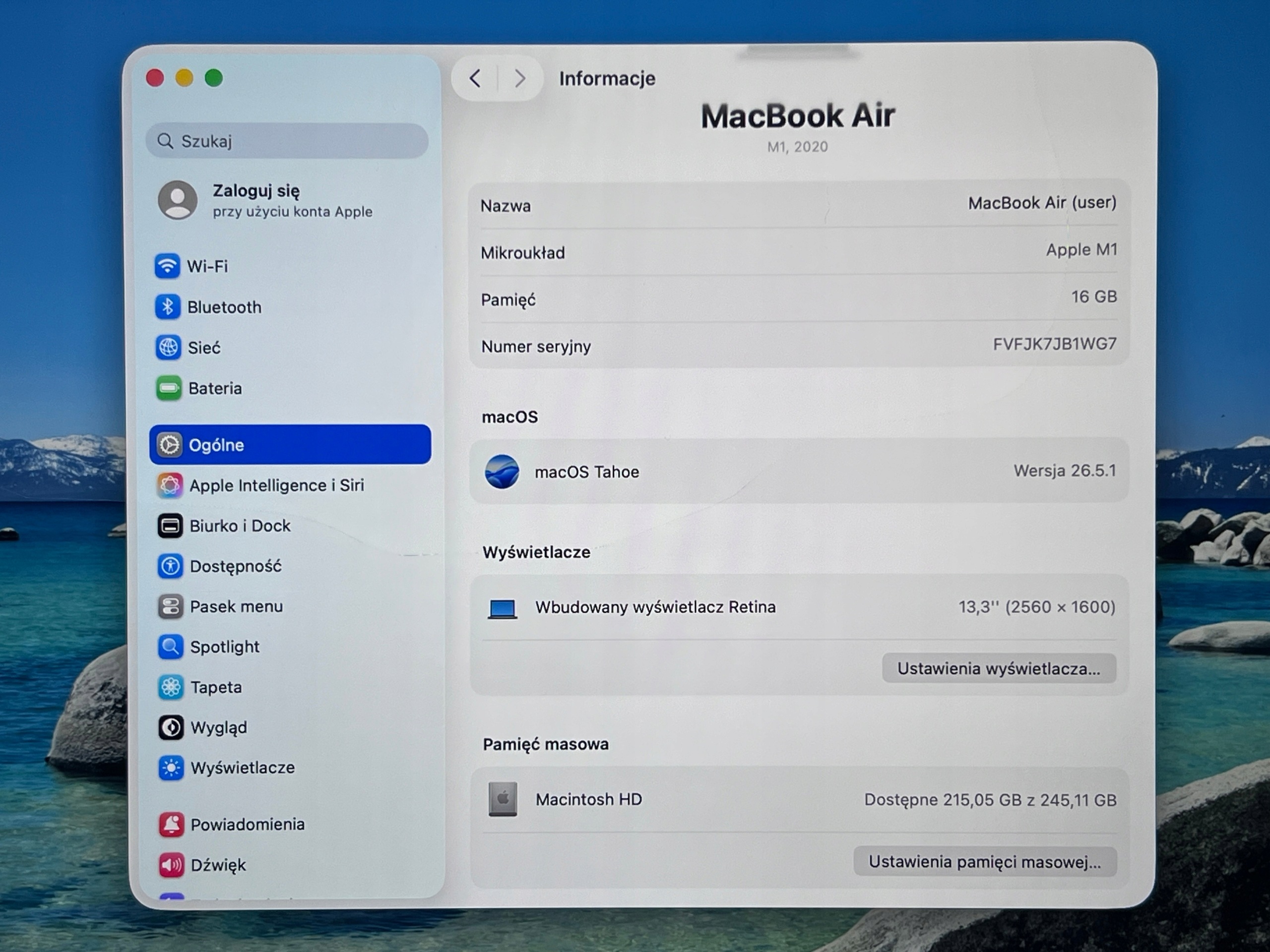The image size is (1270, 952).
Task: Select the Pasek menu icon
Action: [171, 606]
